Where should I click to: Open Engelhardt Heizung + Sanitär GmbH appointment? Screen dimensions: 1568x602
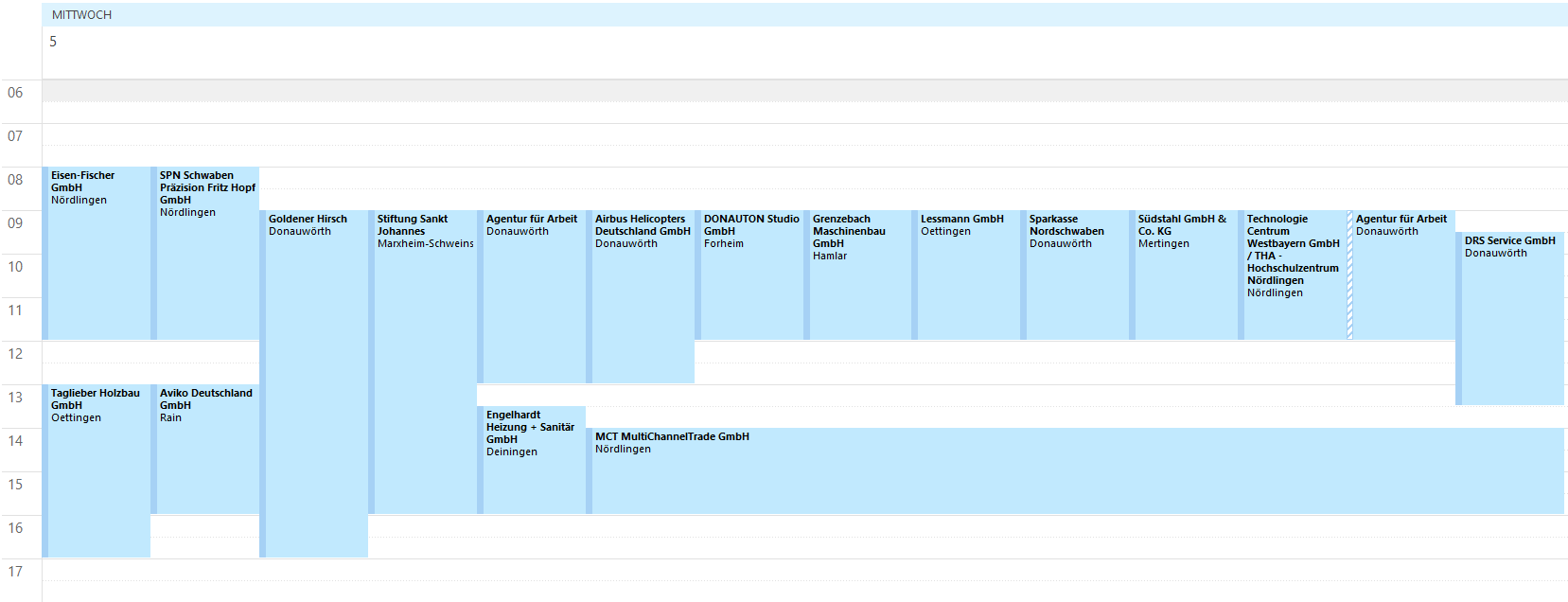[x=532, y=460]
